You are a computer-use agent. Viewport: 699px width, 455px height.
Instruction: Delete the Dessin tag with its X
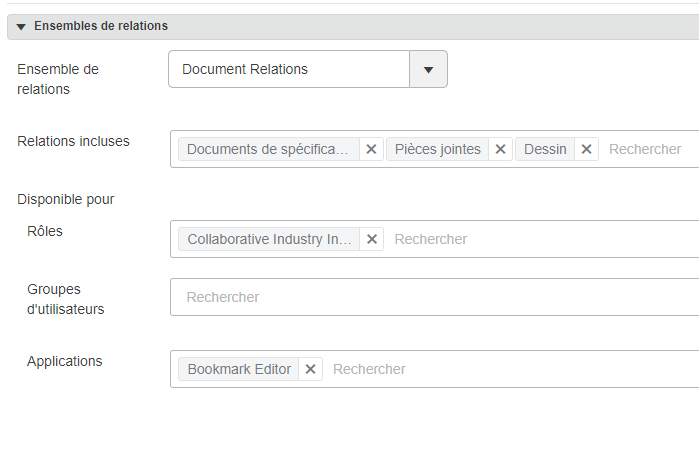pyautogui.click(x=587, y=149)
